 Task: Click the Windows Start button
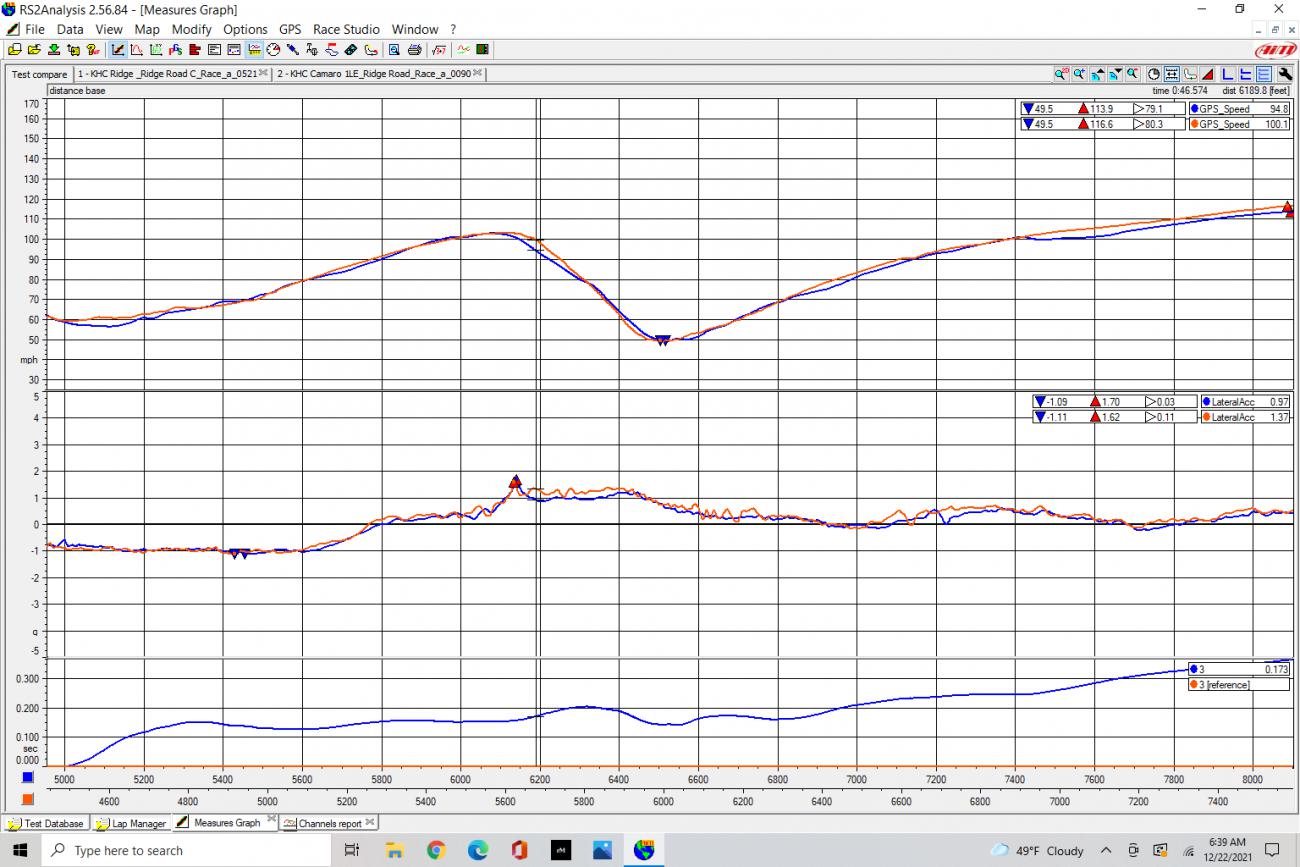click(x=20, y=850)
